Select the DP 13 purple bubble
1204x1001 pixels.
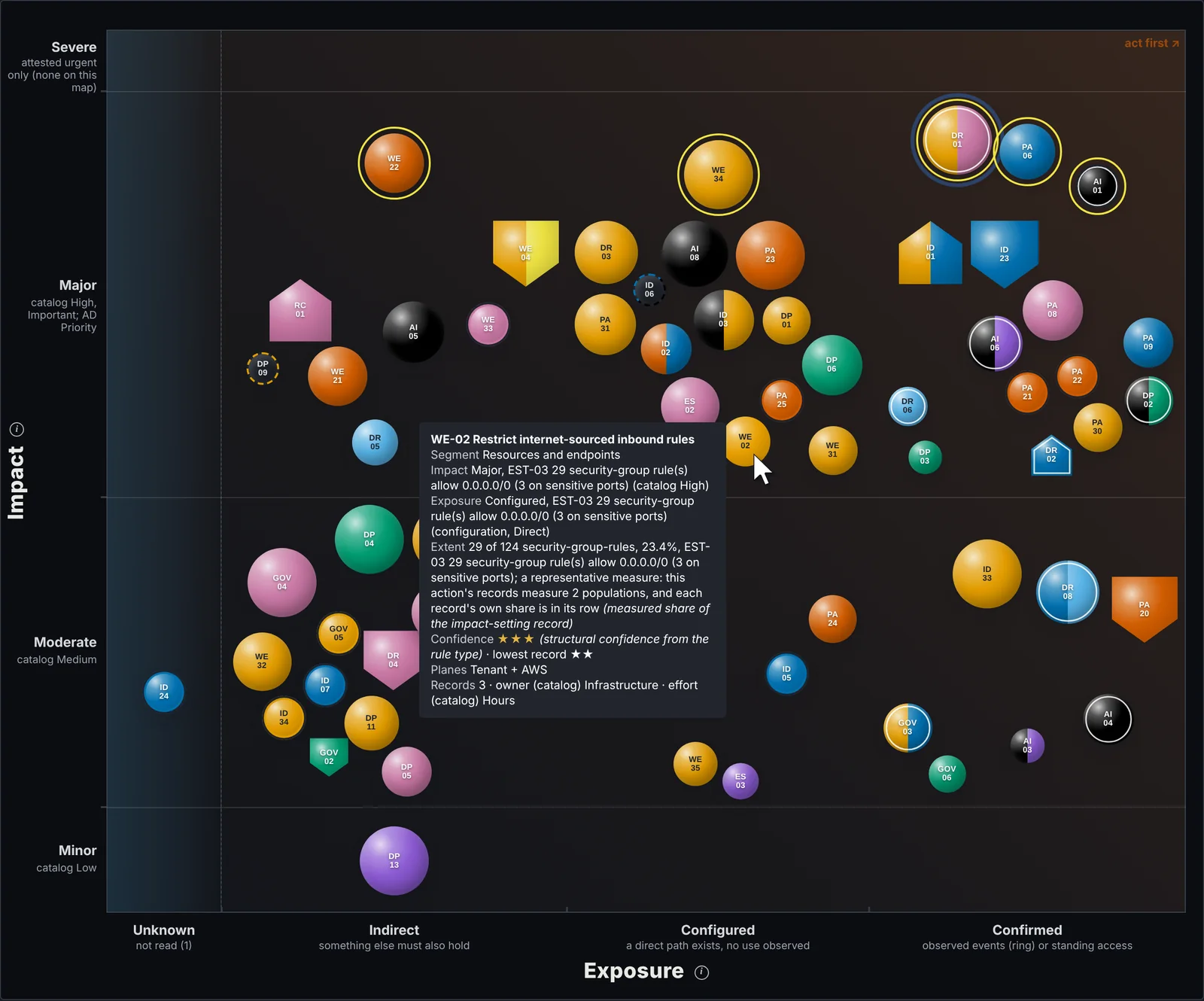[x=394, y=861]
